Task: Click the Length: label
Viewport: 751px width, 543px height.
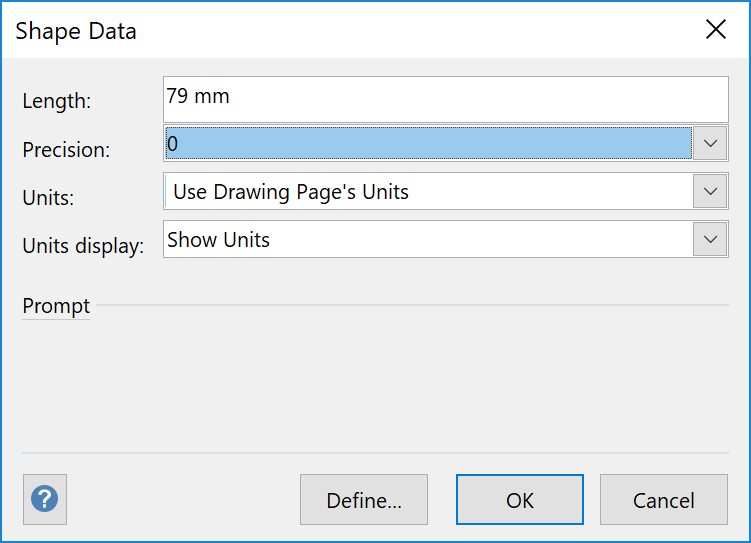Action: coord(57,101)
